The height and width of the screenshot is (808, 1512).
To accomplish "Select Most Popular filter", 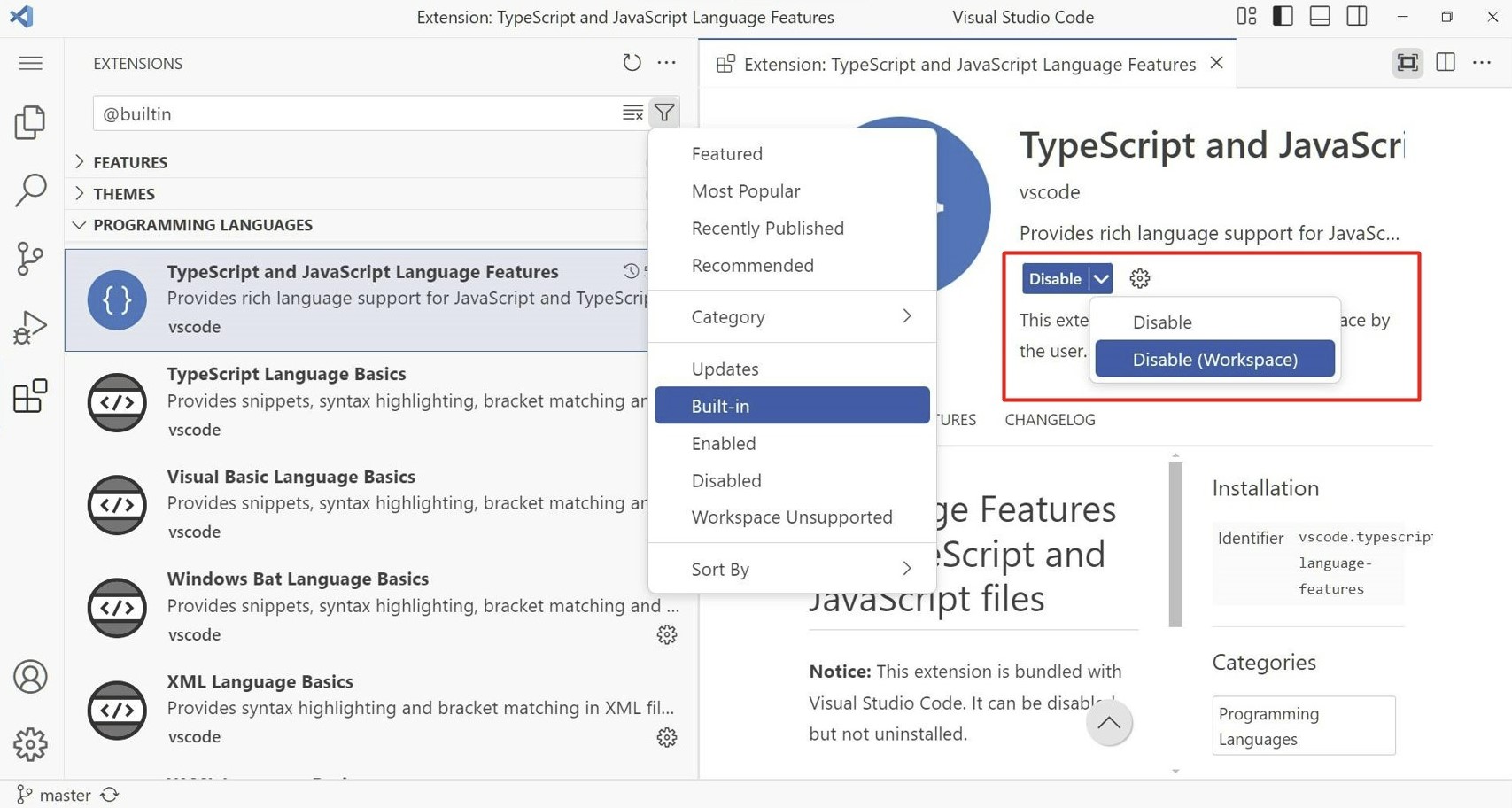I will 792,191.
